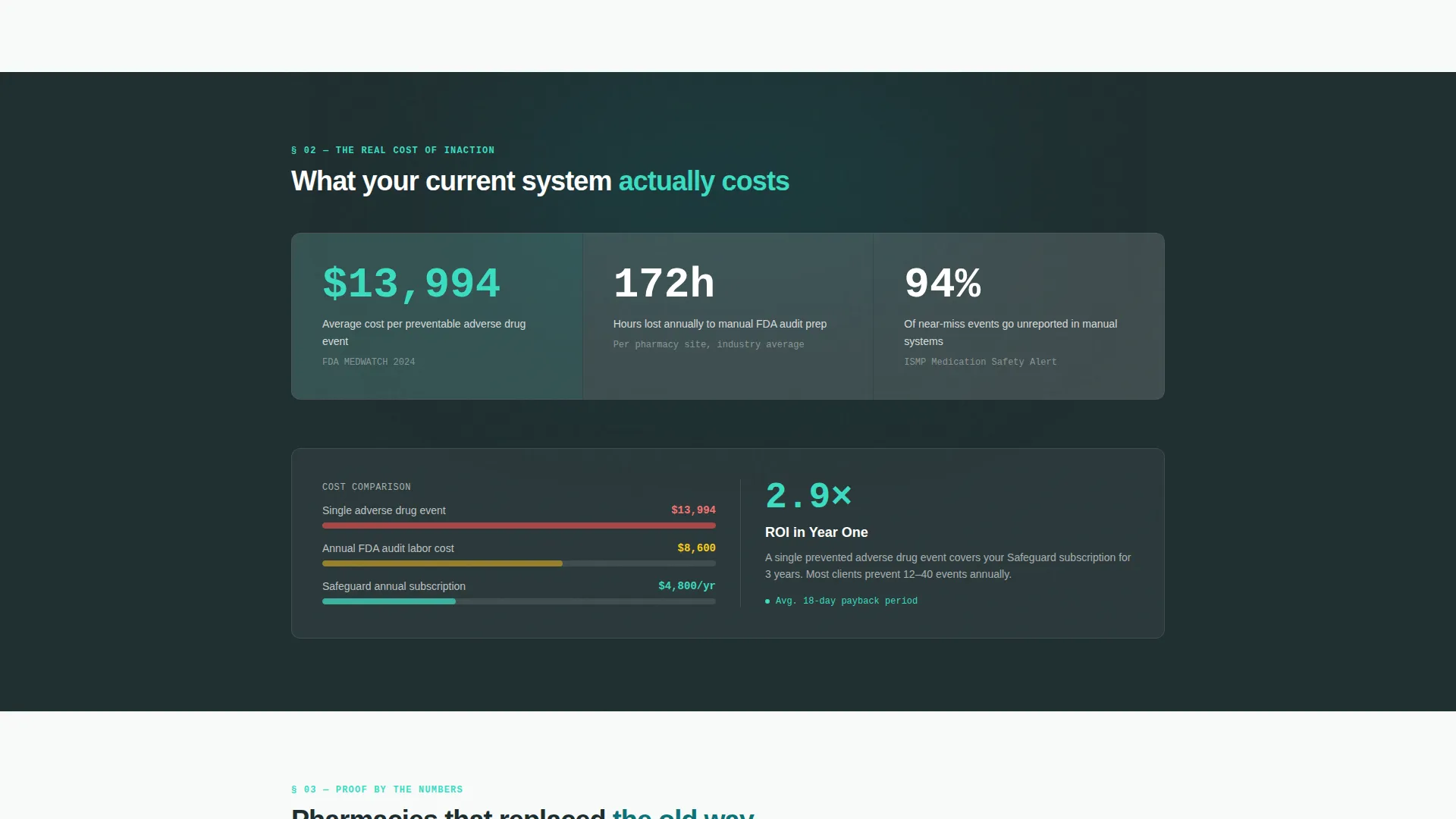Click the 'Annual FDA audit labor cost' label
The height and width of the screenshot is (819, 1456).
(388, 548)
